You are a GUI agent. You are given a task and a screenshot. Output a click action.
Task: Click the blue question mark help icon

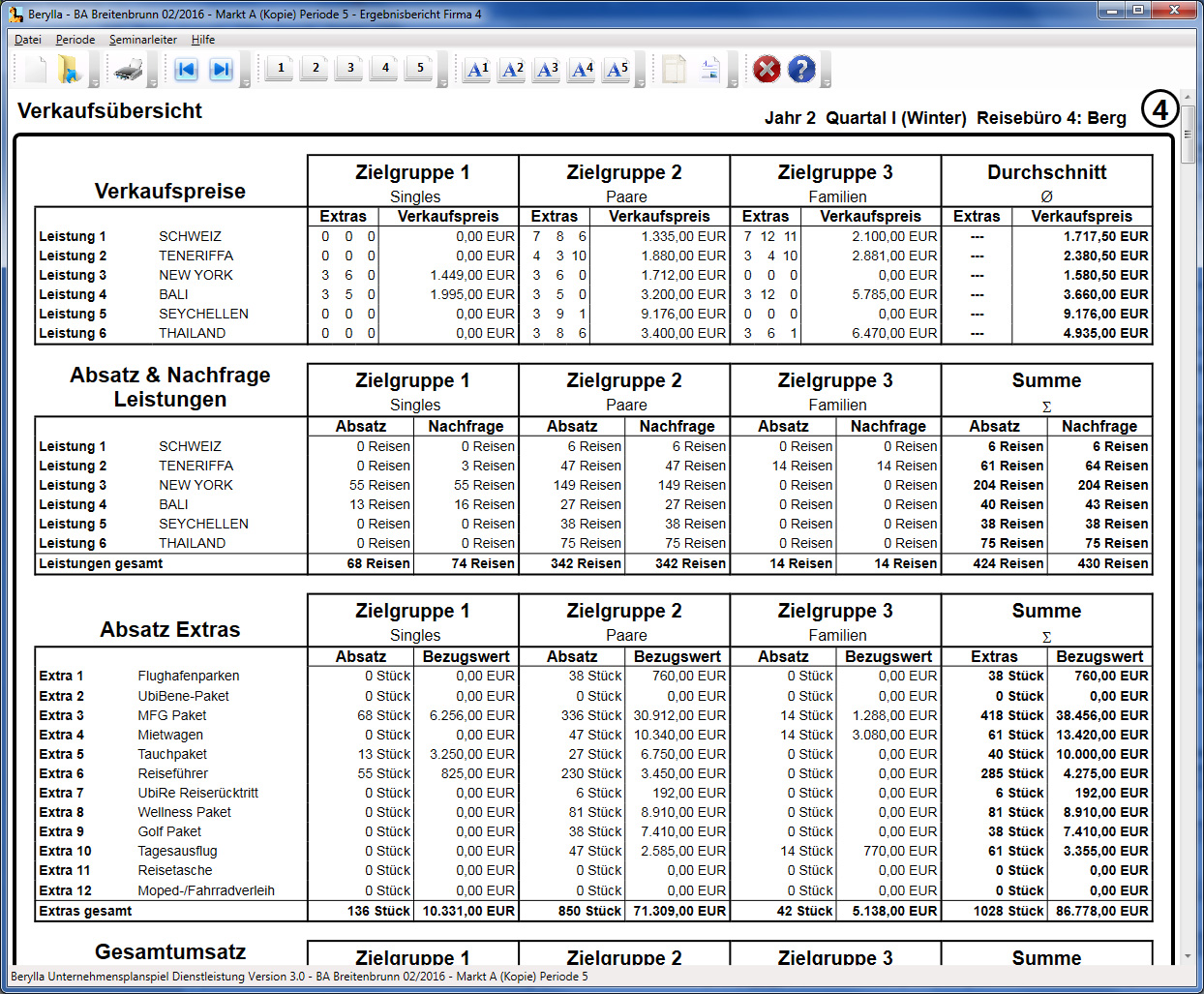click(x=801, y=69)
